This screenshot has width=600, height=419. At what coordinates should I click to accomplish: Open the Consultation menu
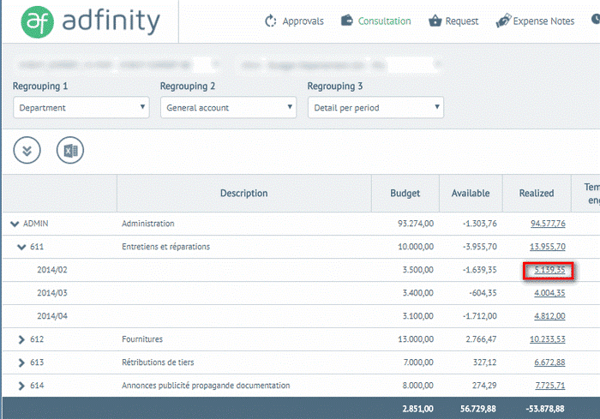click(x=376, y=21)
